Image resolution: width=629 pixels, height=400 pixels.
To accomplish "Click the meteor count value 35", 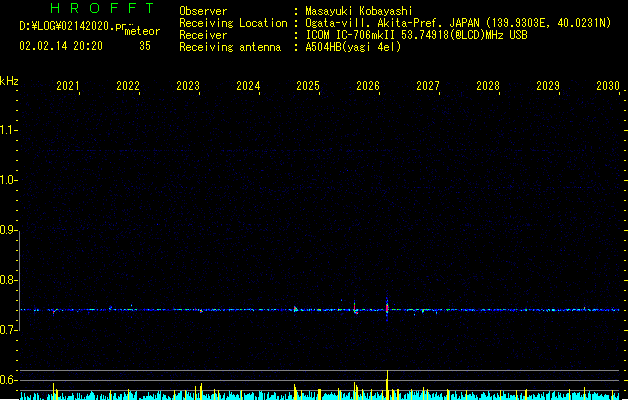I will point(145,46).
